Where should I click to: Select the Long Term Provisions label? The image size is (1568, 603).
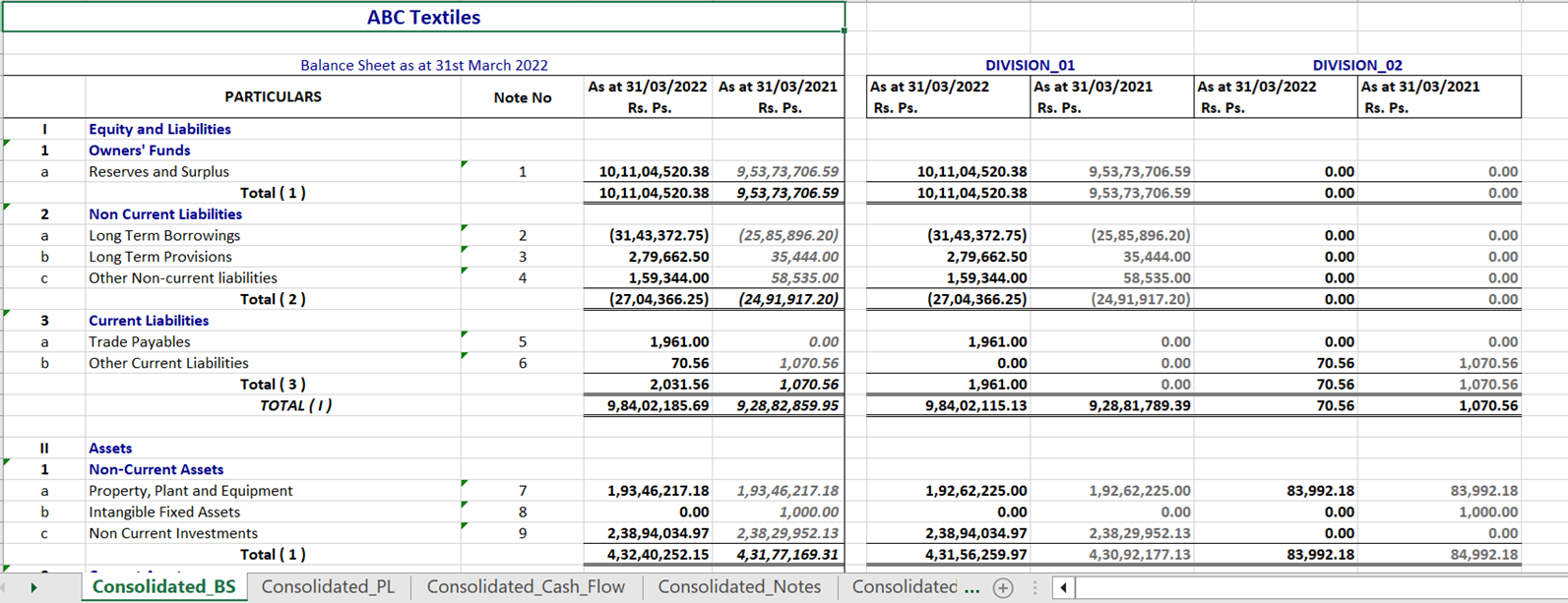160,257
